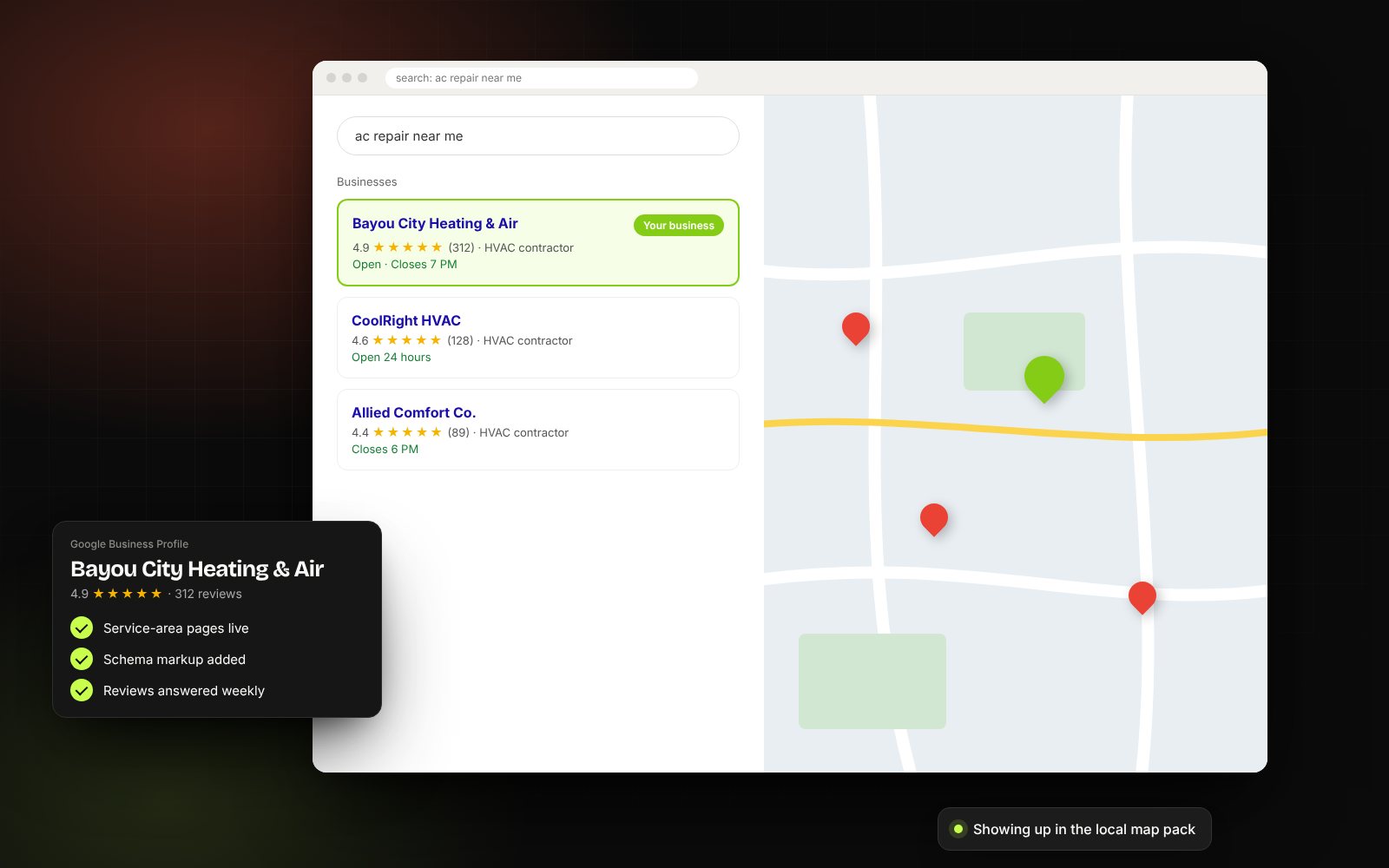The height and width of the screenshot is (868, 1389).
Task: Click the green status dot in local map pack badge
Action: pos(958,829)
